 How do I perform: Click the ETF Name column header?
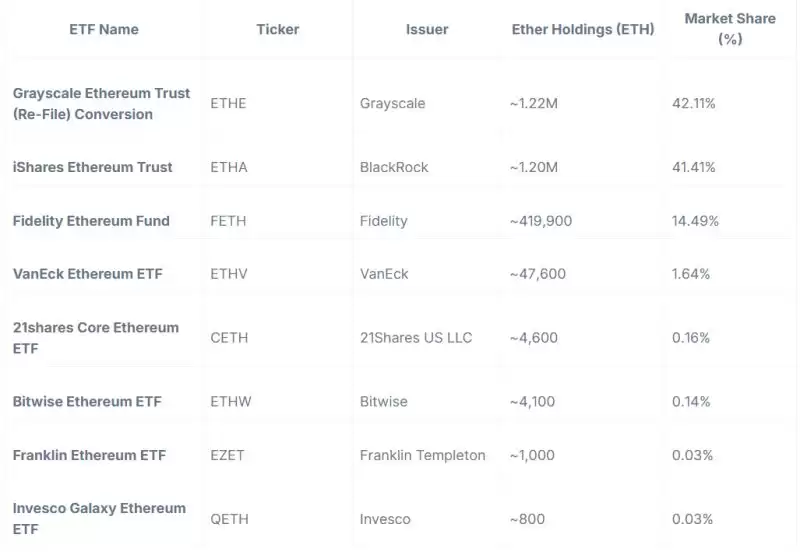(x=104, y=29)
